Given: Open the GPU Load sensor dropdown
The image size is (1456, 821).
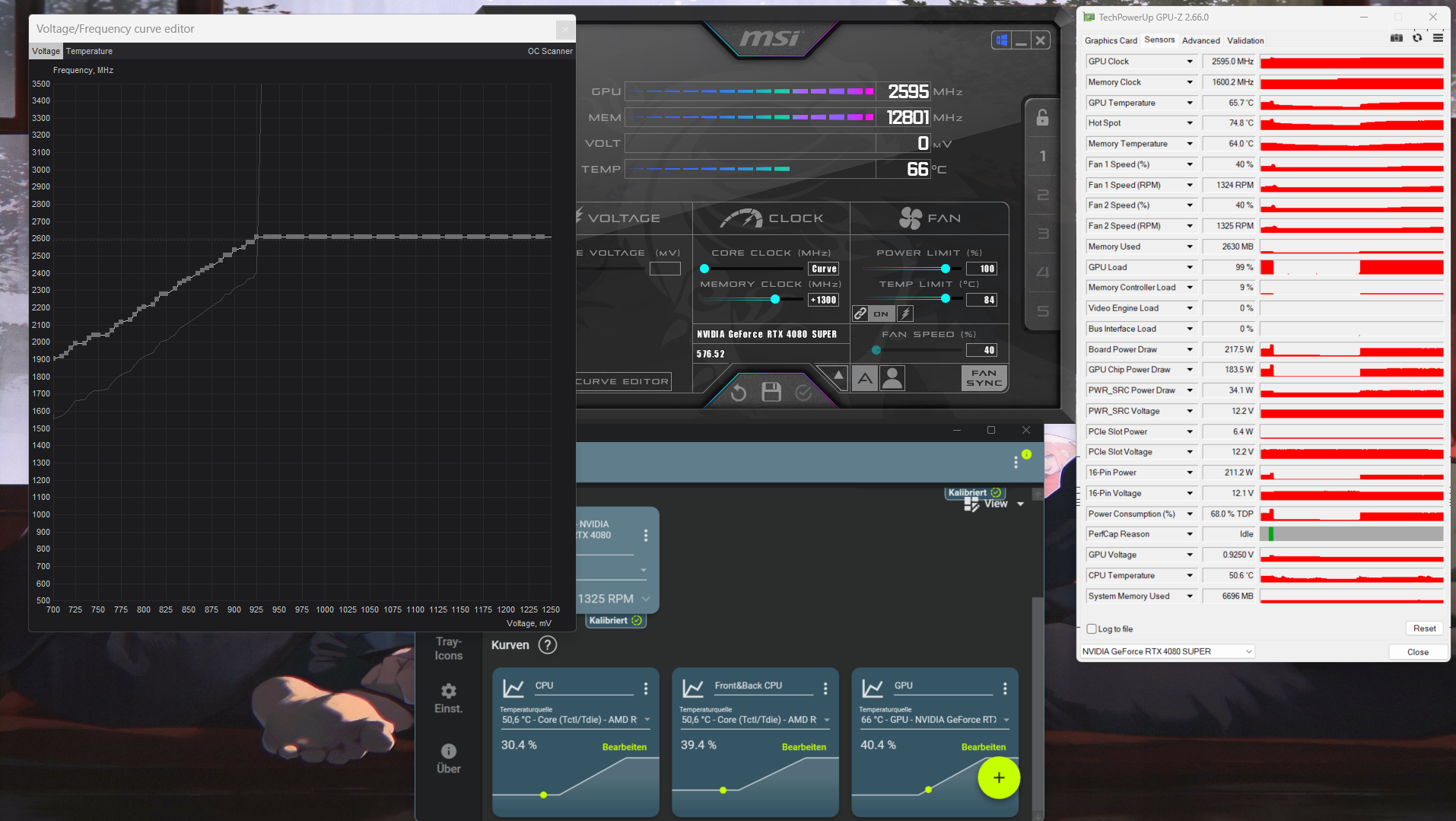Looking at the screenshot, I should (1190, 267).
